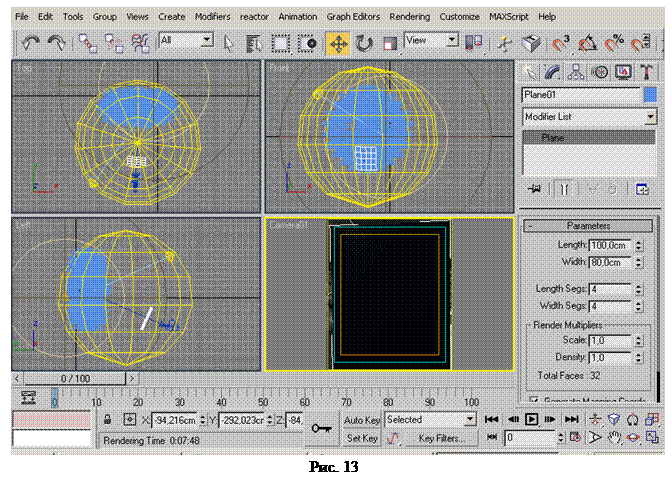Click the Length value input field
Screen dimensions: 672x484
click(608, 246)
